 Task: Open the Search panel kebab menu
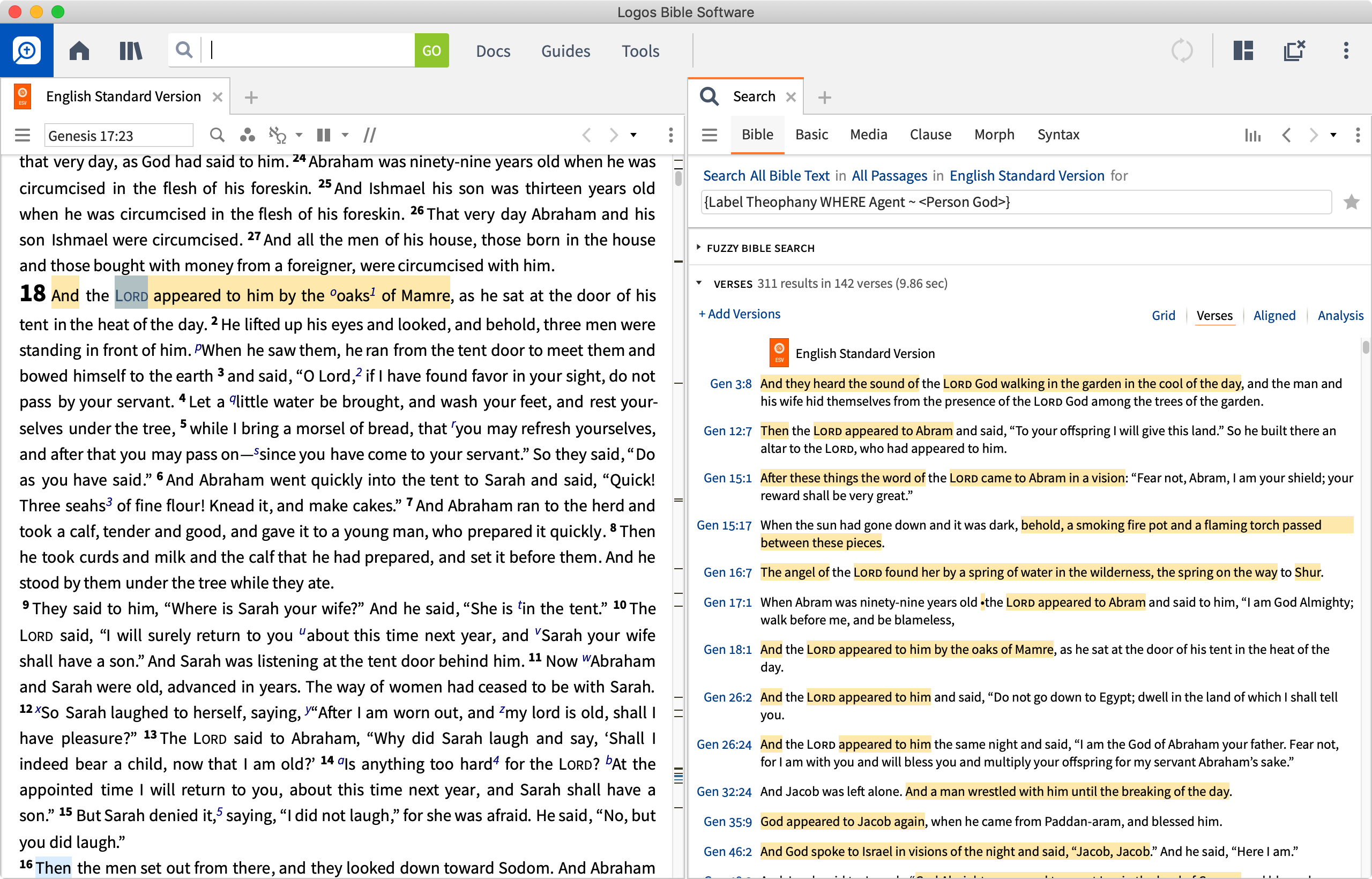1358,135
